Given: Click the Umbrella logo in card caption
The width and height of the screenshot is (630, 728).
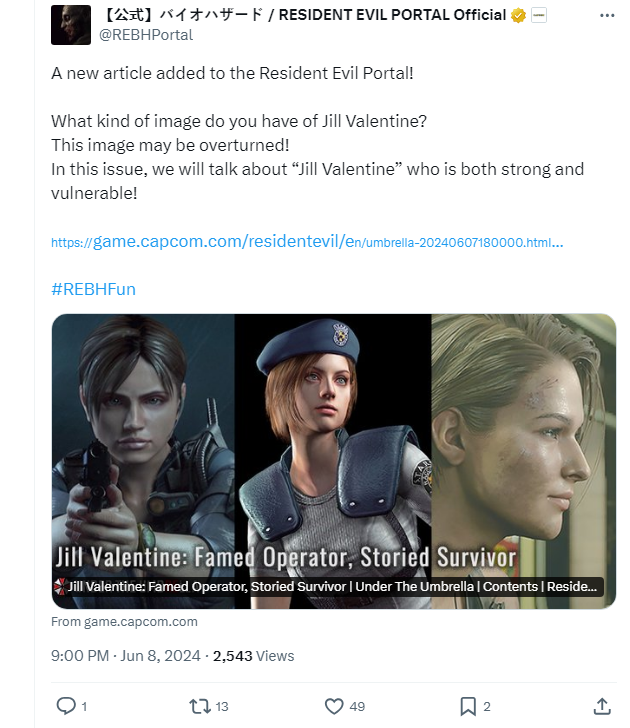Looking at the screenshot, I should click(x=59, y=588).
